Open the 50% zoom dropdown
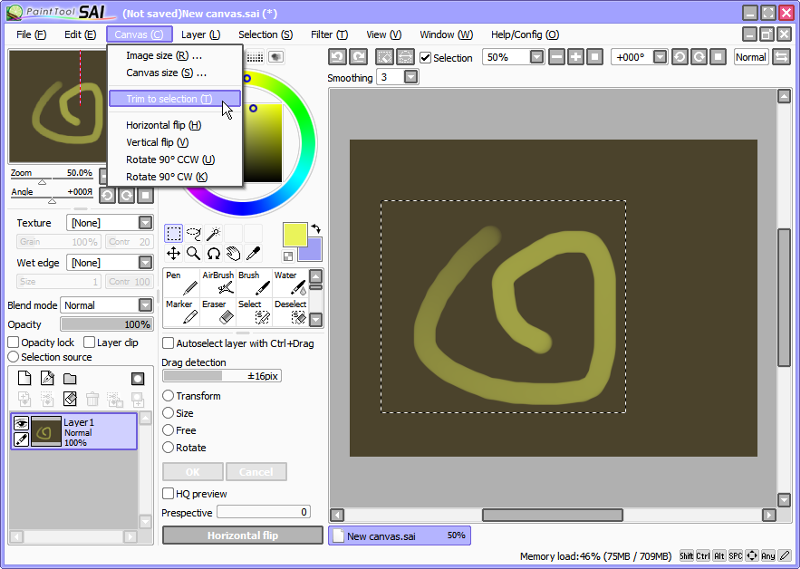 [x=537, y=57]
